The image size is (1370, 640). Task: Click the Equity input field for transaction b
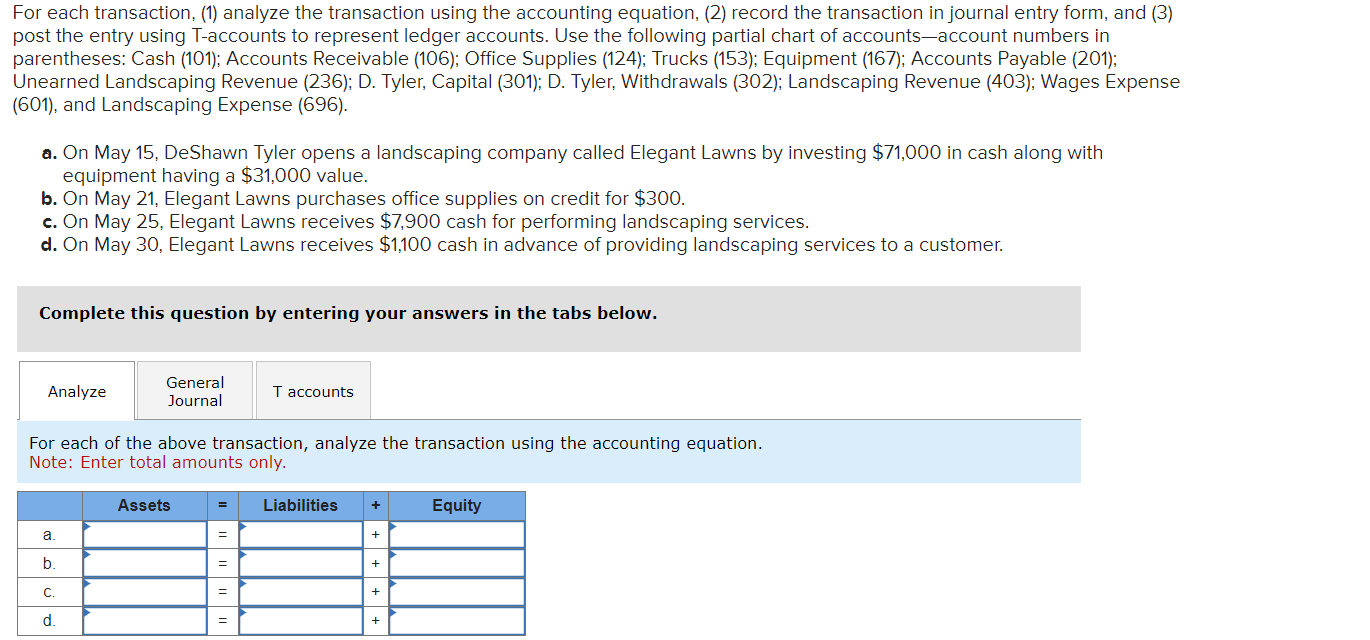[456, 562]
